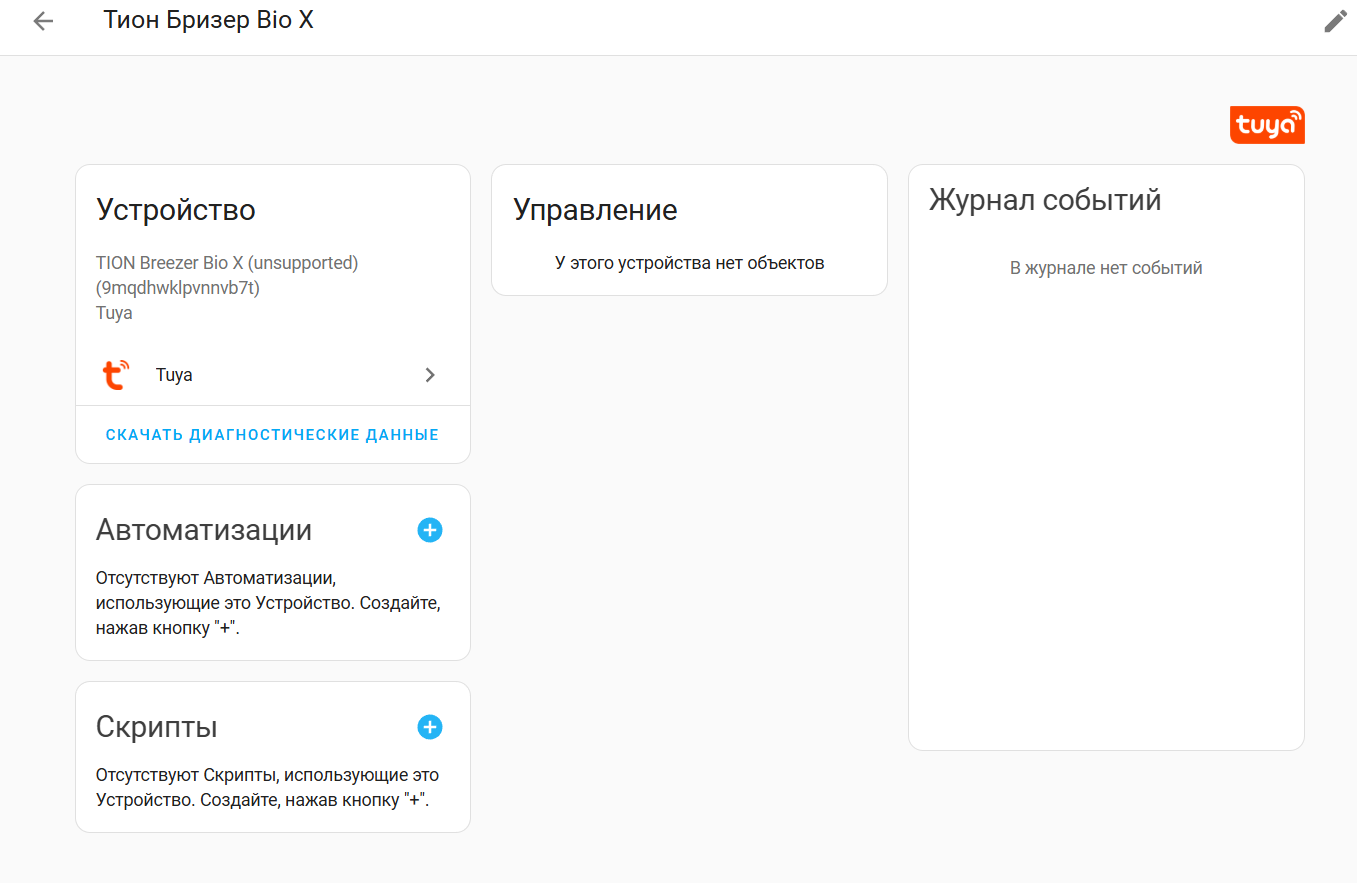Open the Tuya integration row label

click(174, 375)
